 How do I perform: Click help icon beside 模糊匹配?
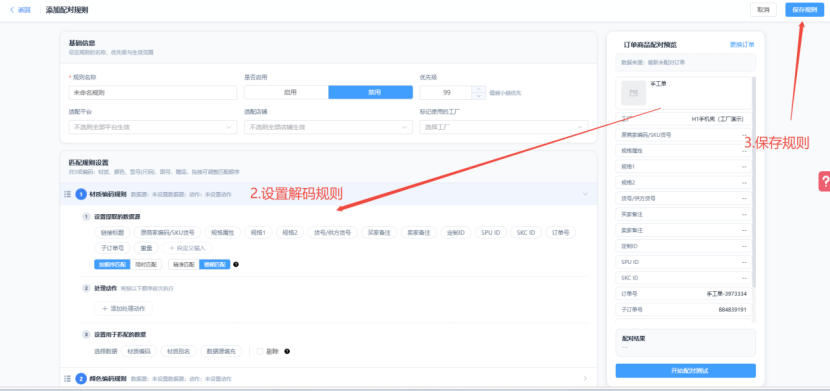click(x=236, y=265)
